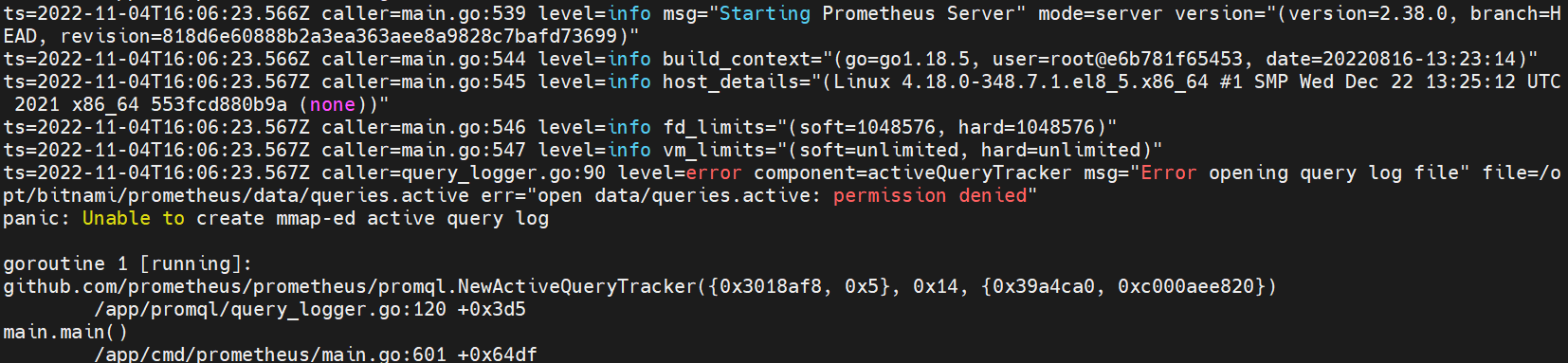Click the 'caller=main.go:544' text
1568x363 pixels.
424,59
